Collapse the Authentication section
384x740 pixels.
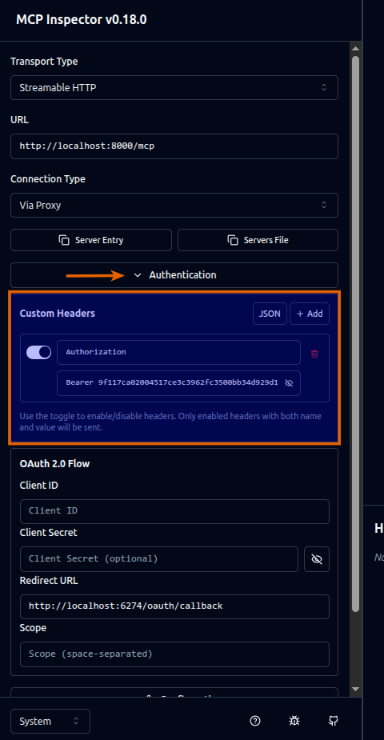point(174,275)
